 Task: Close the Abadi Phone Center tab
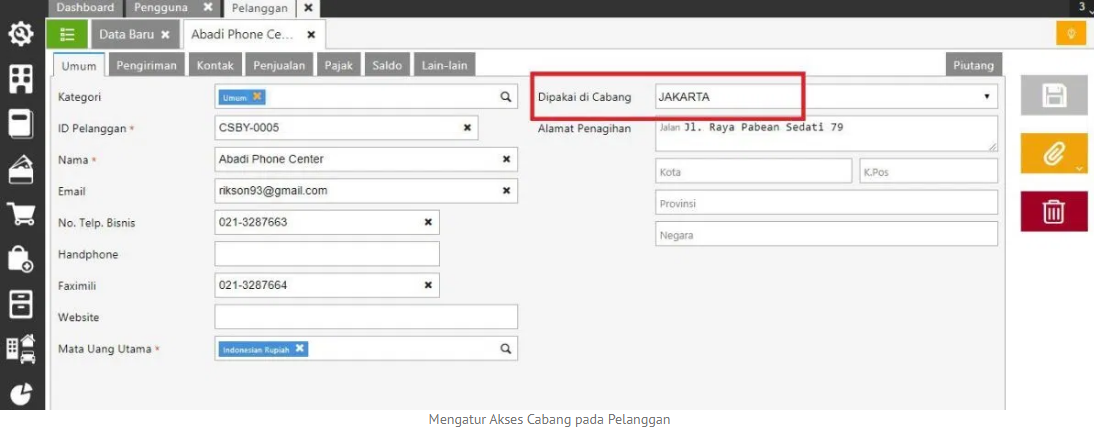[x=311, y=34]
